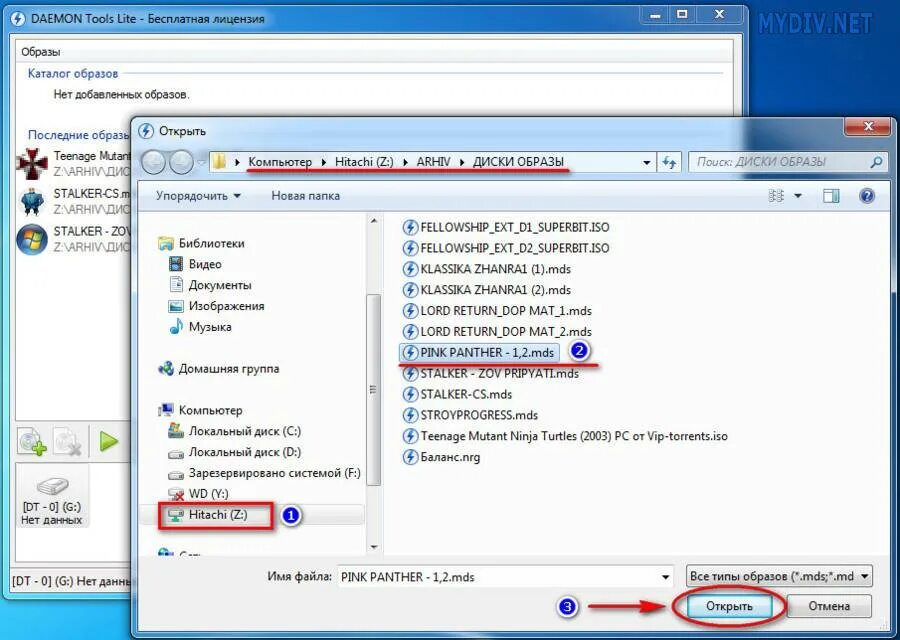Open the Все типы образов filter dropdown
This screenshot has width=900, height=640.
pyautogui.click(x=779, y=576)
